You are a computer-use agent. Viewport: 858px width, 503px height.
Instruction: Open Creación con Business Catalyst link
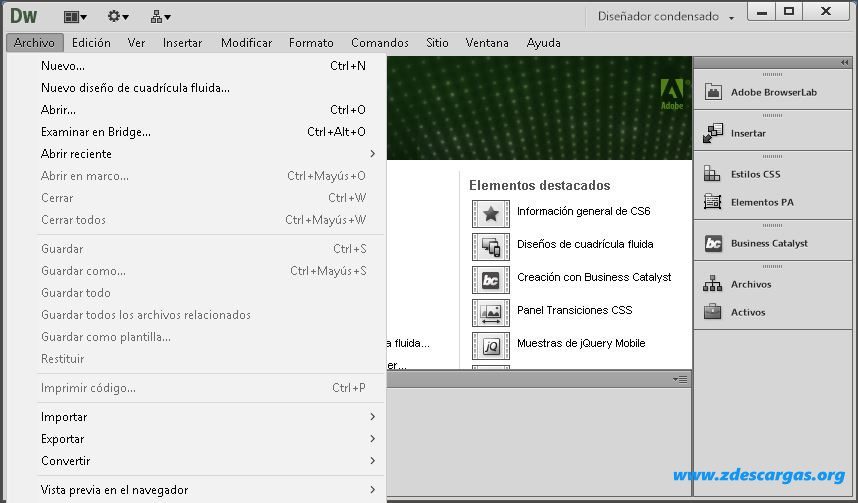pyautogui.click(x=594, y=277)
